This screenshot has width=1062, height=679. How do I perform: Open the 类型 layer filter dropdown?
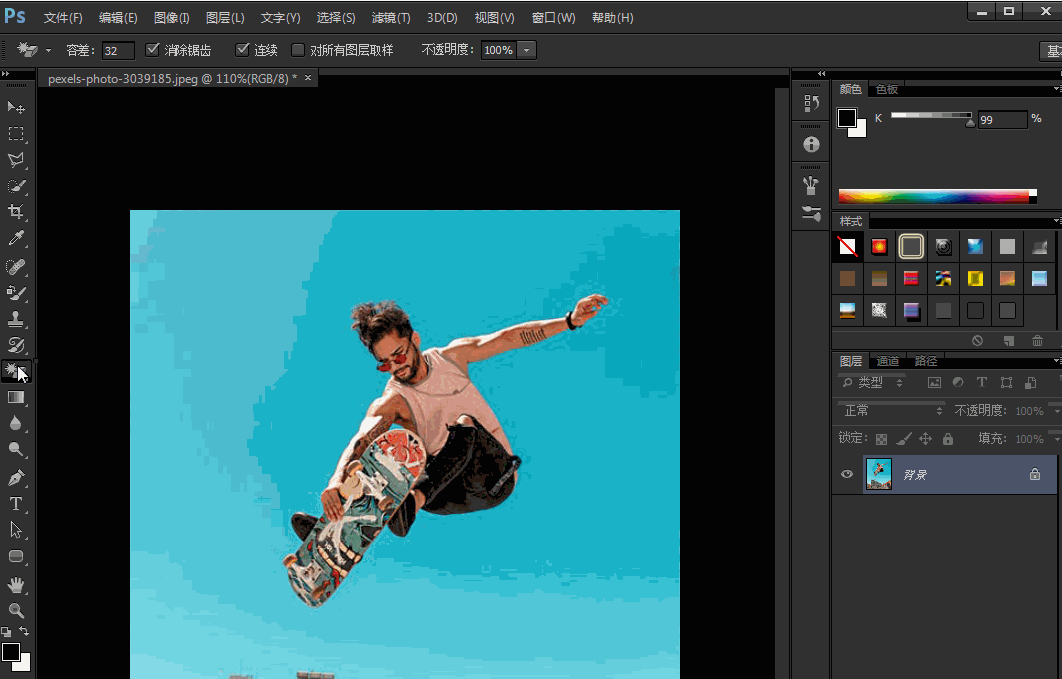873,383
